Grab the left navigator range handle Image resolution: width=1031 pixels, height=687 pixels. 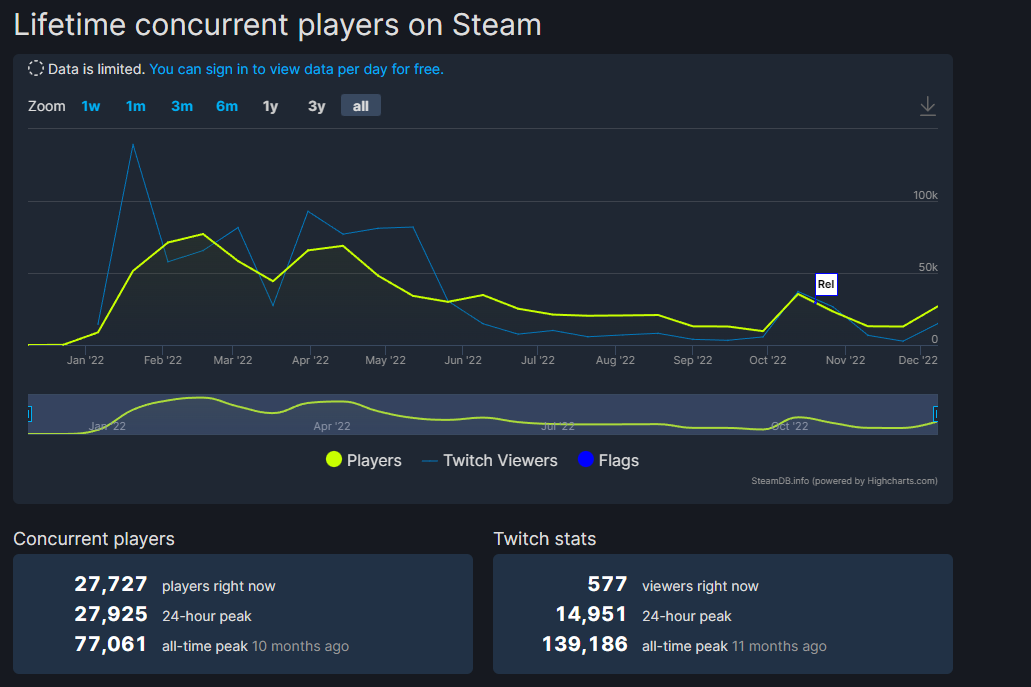click(30, 414)
